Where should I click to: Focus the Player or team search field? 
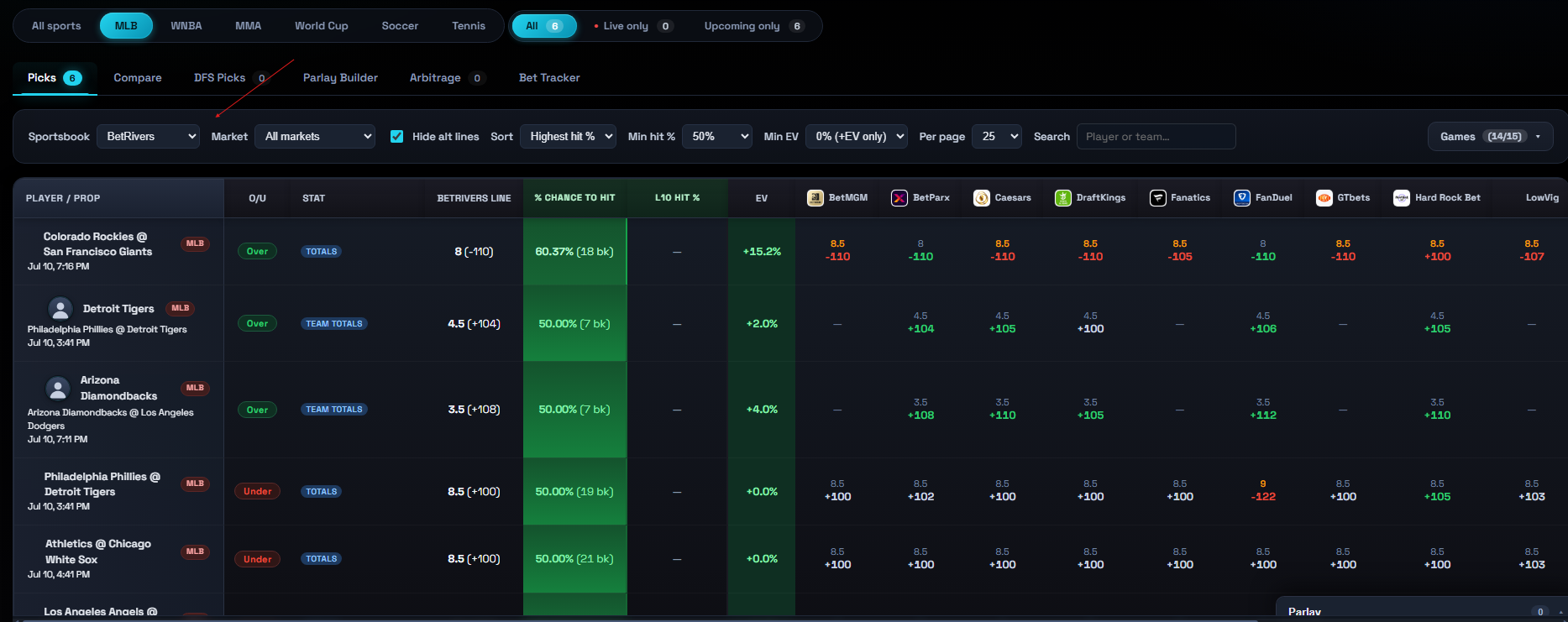pos(1156,136)
